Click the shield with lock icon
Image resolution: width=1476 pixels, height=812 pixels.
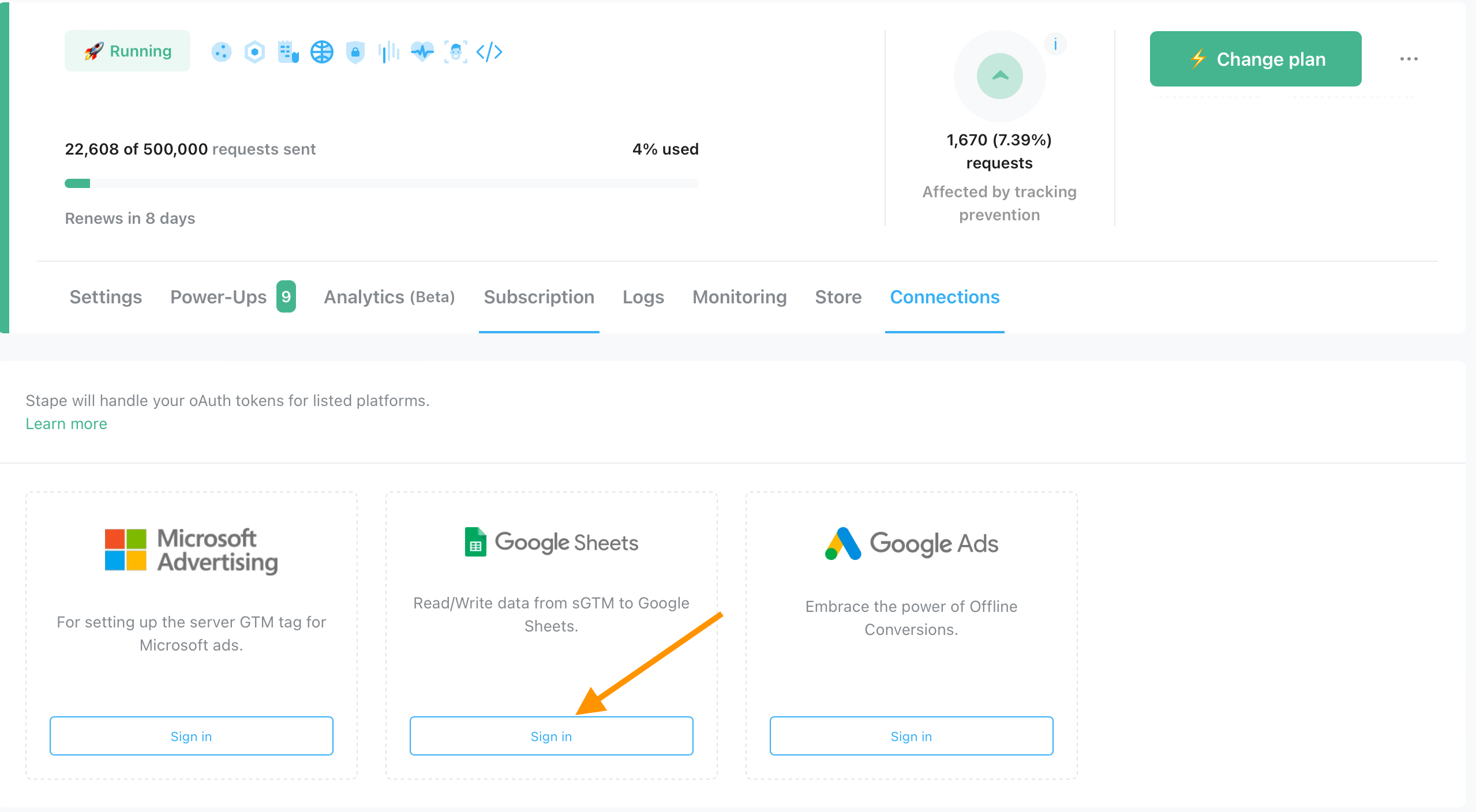(x=355, y=52)
